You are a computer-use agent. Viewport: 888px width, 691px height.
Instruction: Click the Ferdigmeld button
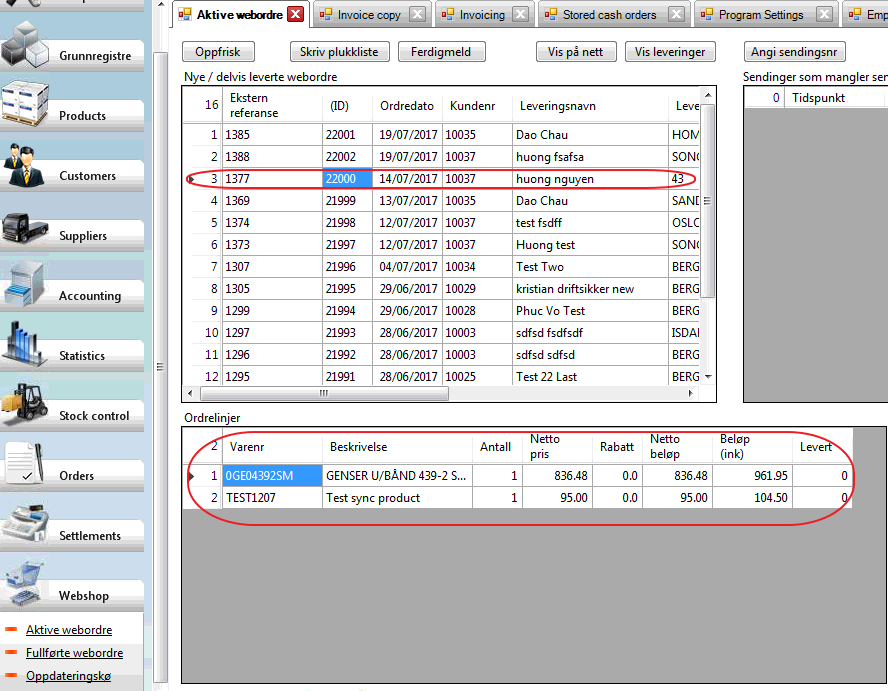441,52
